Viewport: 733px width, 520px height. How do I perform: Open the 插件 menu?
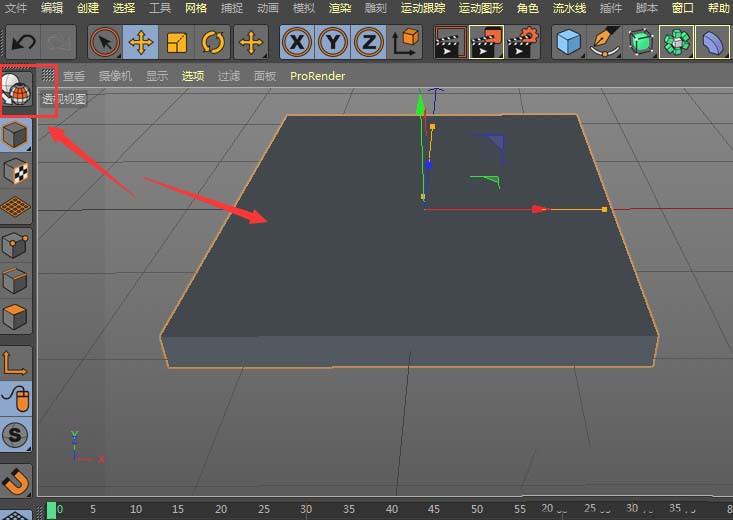click(611, 8)
